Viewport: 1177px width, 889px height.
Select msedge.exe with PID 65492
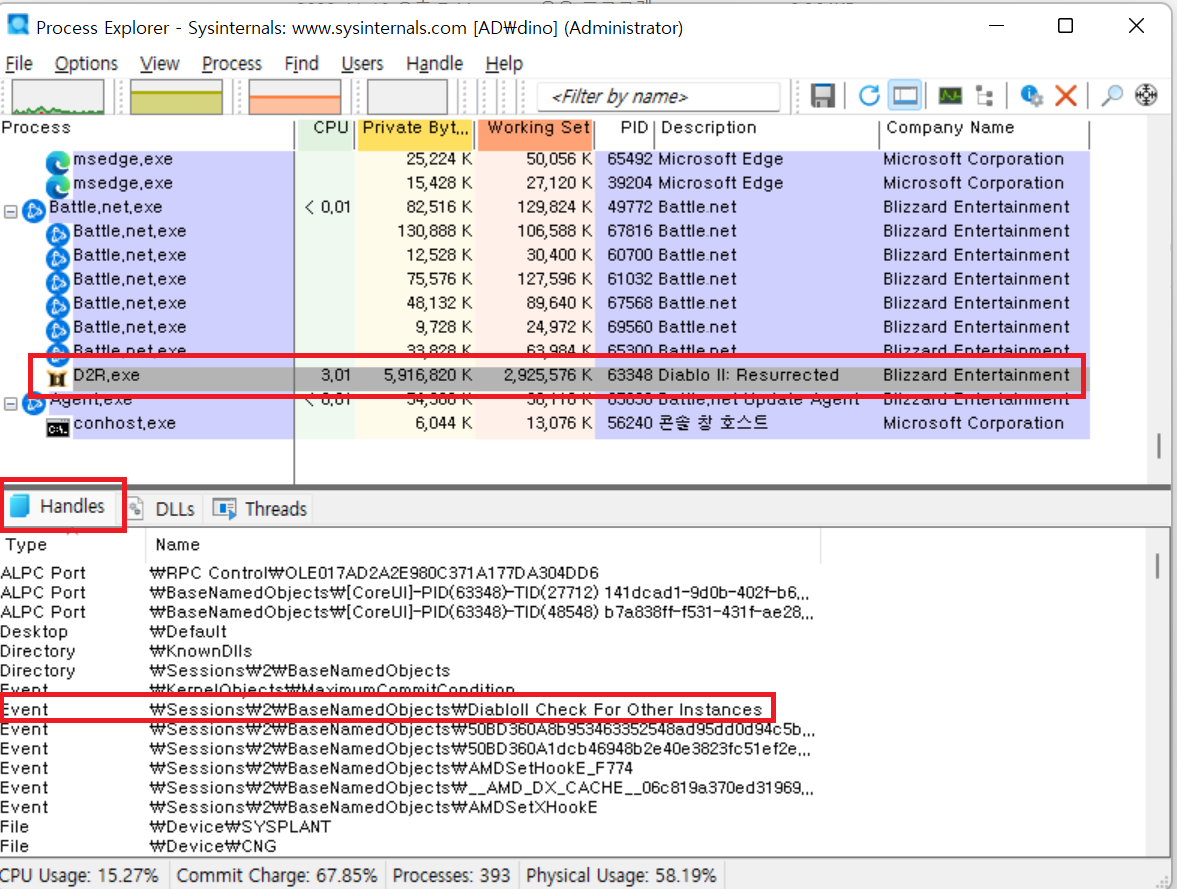tap(544, 159)
